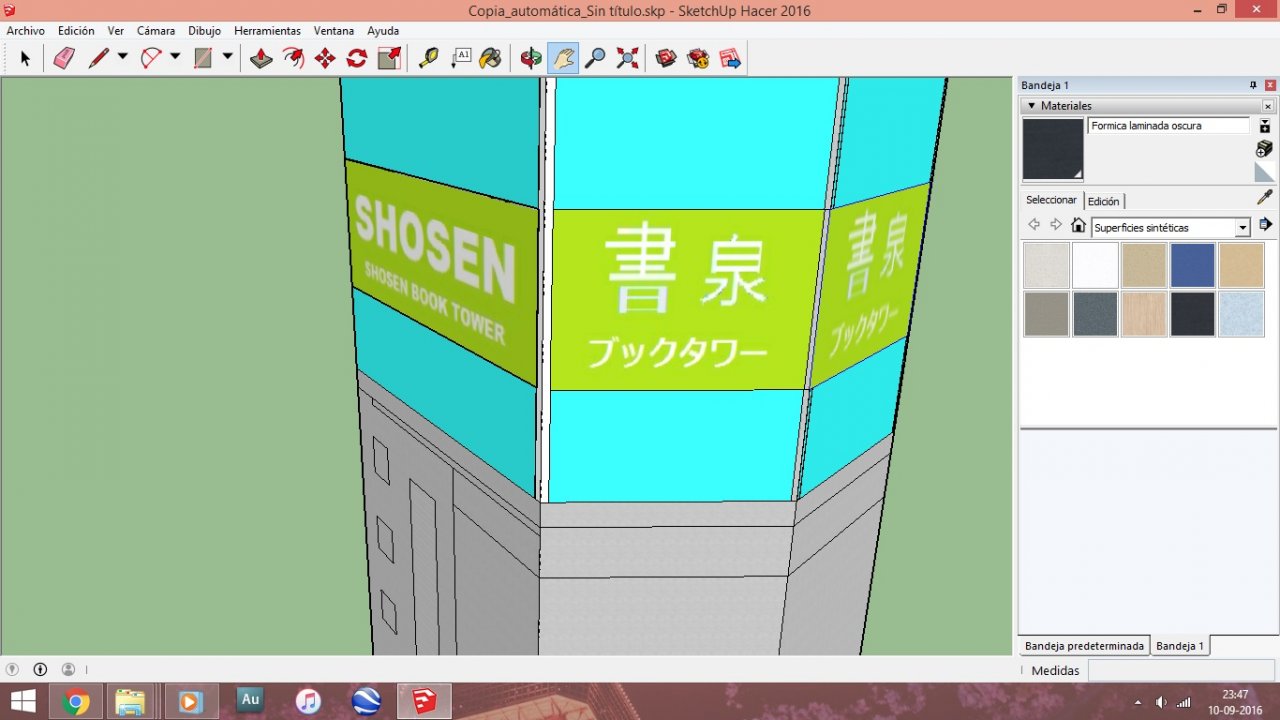Open the Cámara menu

click(x=156, y=31)
